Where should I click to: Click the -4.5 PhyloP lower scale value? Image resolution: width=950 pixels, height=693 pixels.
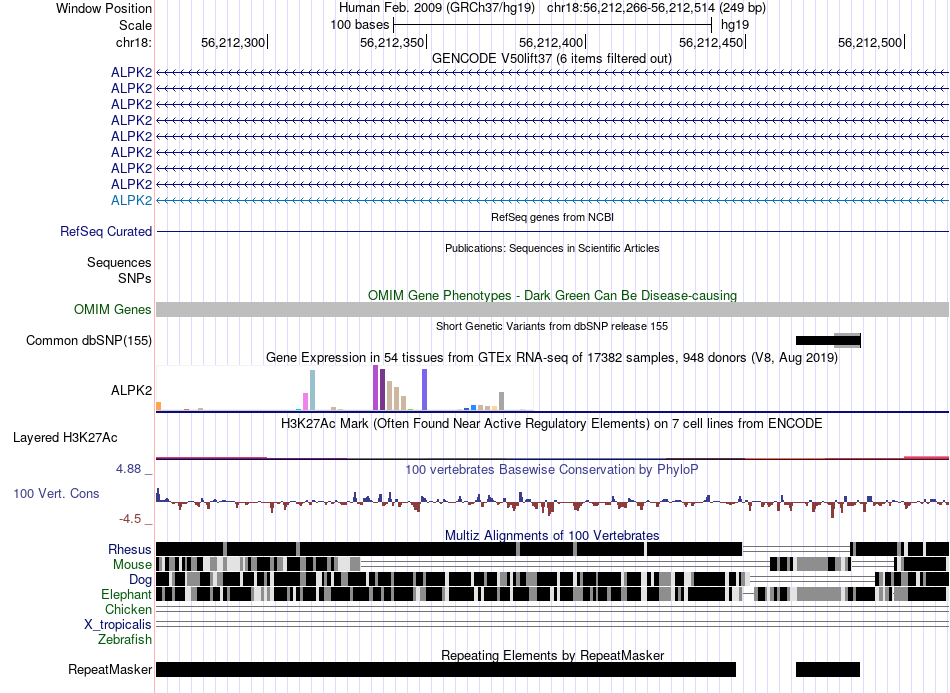[x=130, y=519]
